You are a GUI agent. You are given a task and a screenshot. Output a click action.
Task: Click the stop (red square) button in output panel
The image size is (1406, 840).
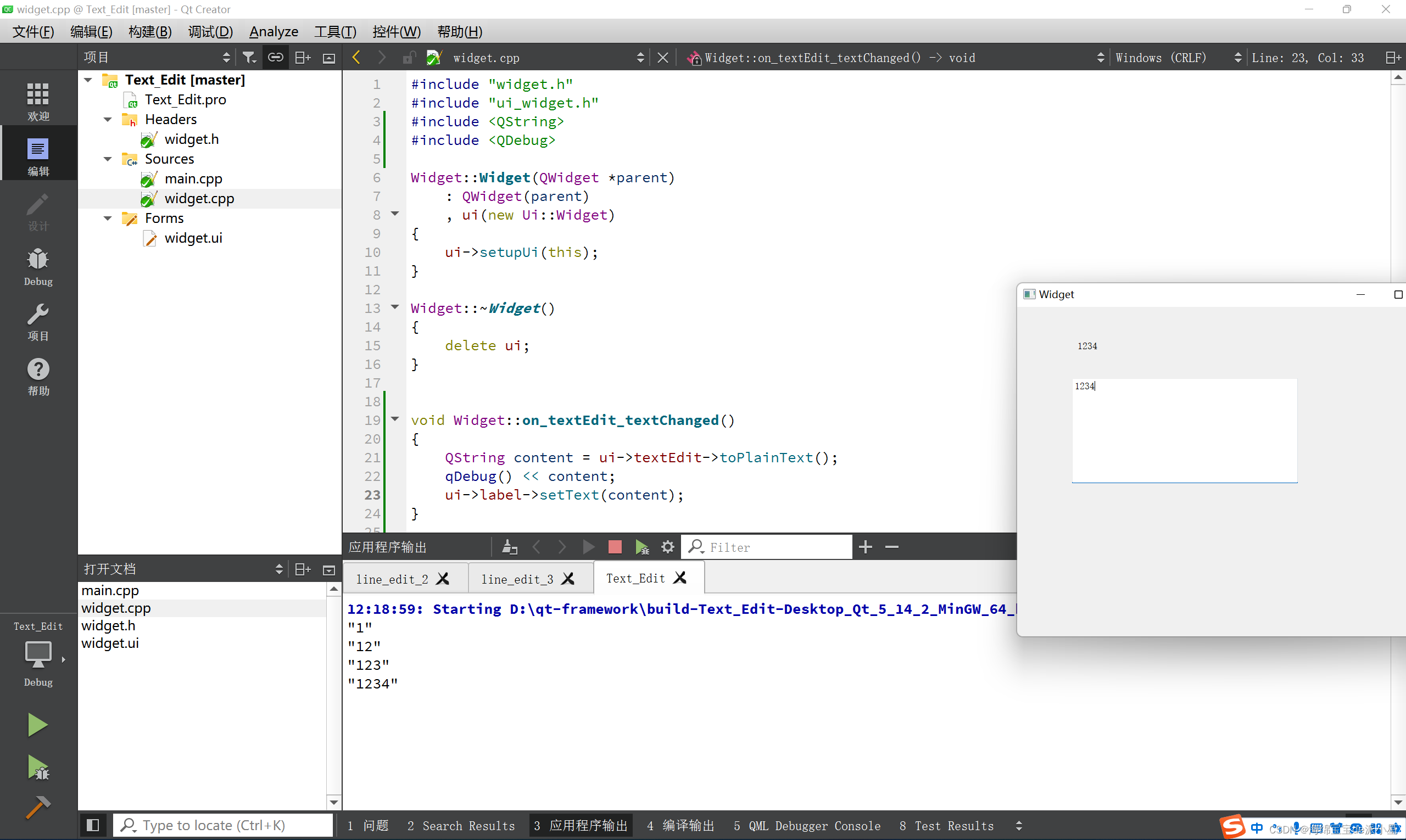pos(615,546)
